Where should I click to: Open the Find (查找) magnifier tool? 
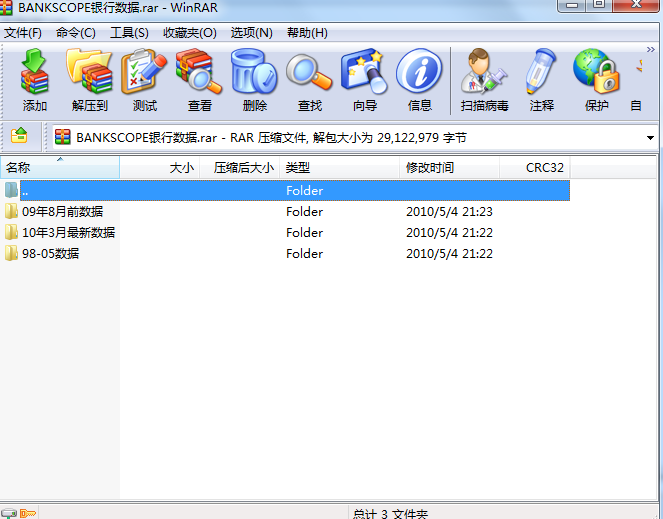310,80
